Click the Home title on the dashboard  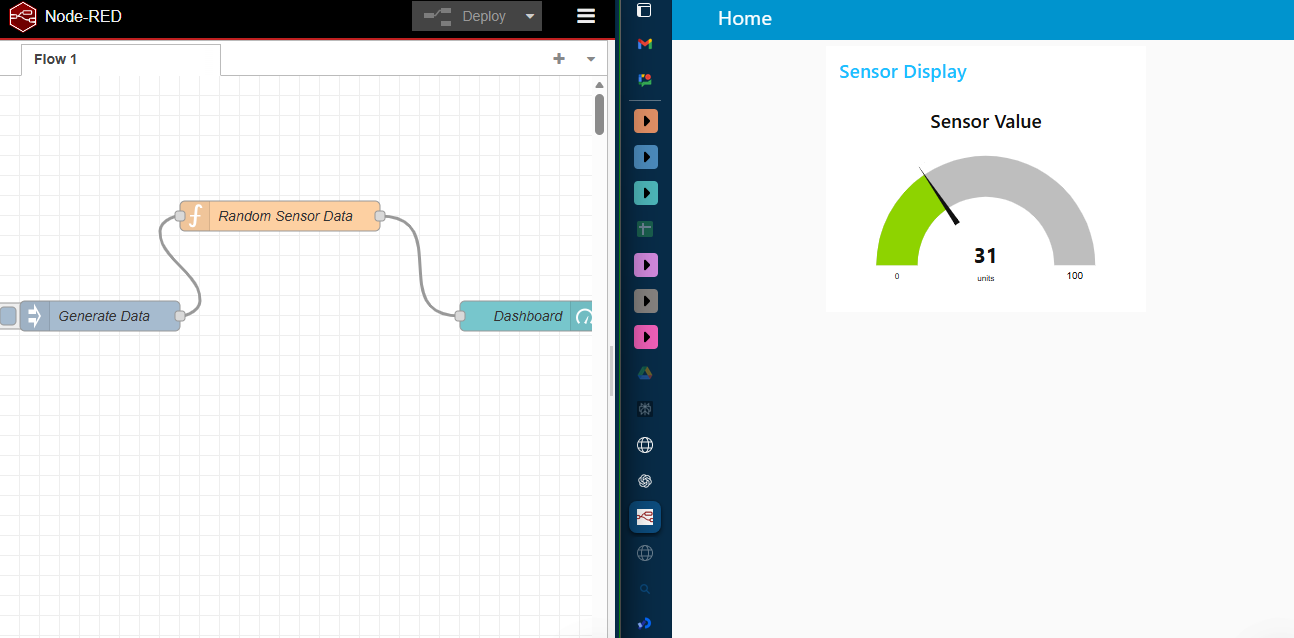pos(744,18)
